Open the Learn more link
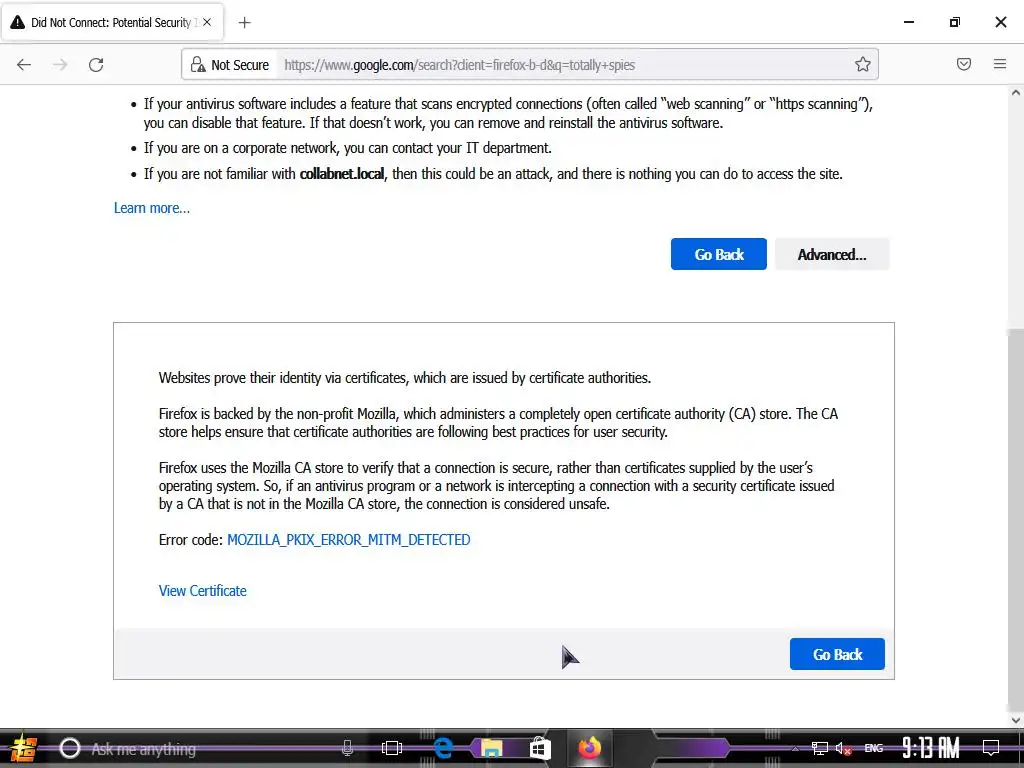The height and width of the screenshot is (768, 1024). 152,208
